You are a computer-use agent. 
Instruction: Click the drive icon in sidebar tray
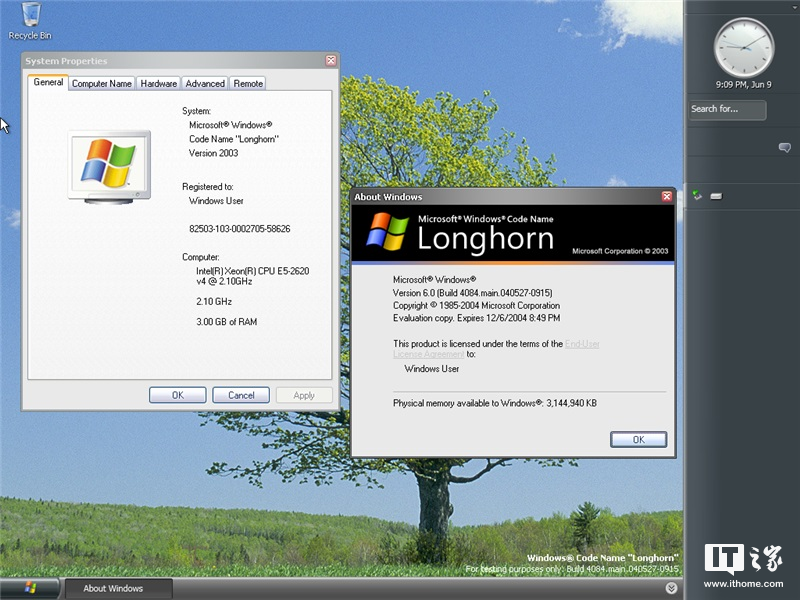pos(716,196)
